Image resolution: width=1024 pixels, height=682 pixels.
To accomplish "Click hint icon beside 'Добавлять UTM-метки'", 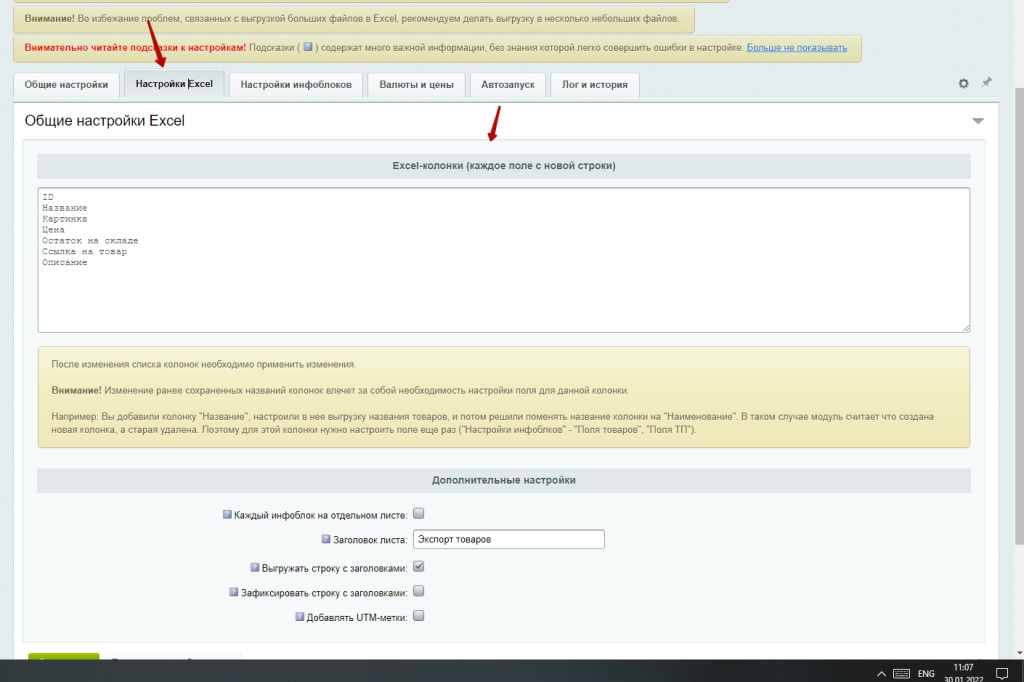I will [300, 616].
